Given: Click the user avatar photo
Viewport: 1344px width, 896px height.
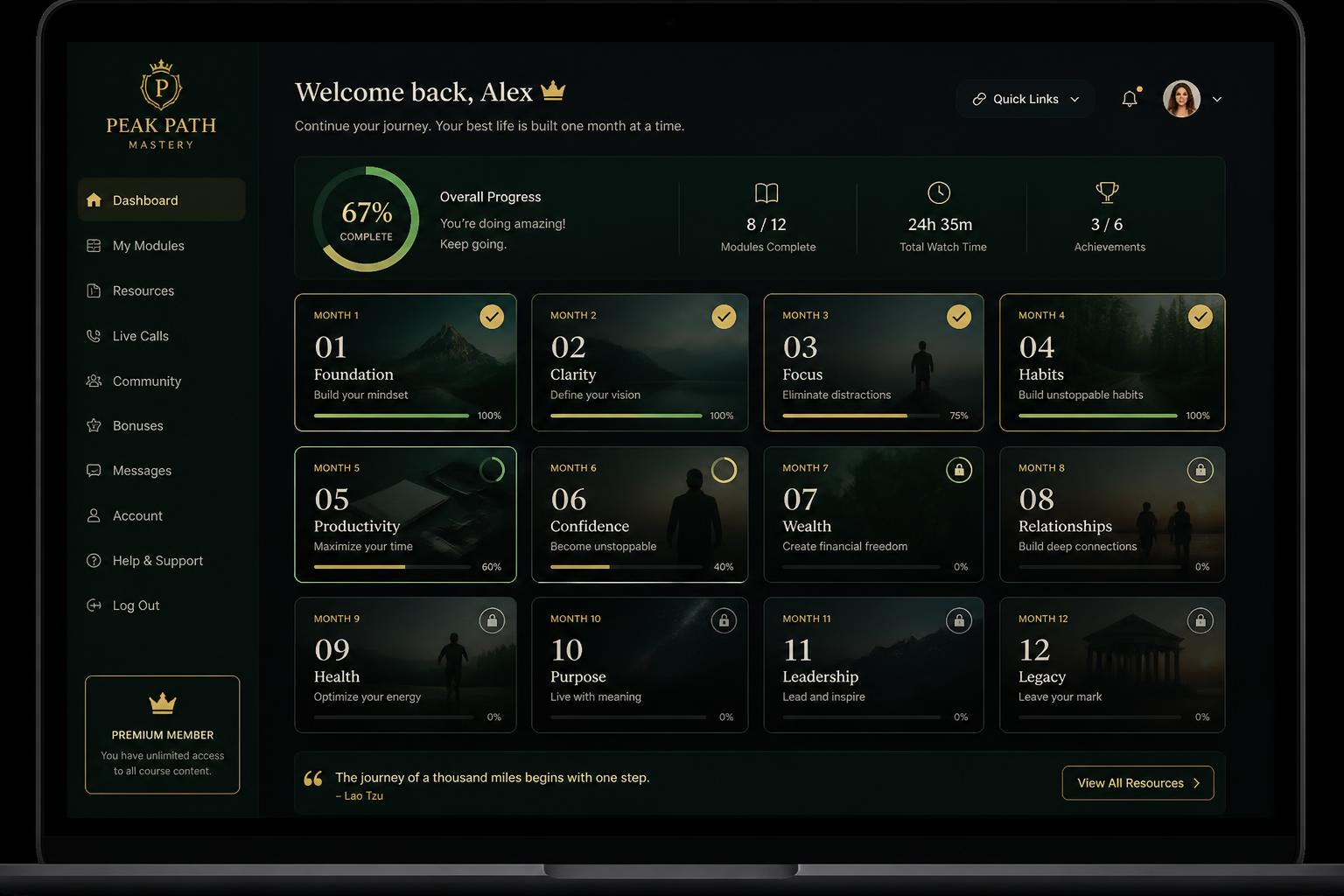Looking at the screenshot, I should 1181,99.
